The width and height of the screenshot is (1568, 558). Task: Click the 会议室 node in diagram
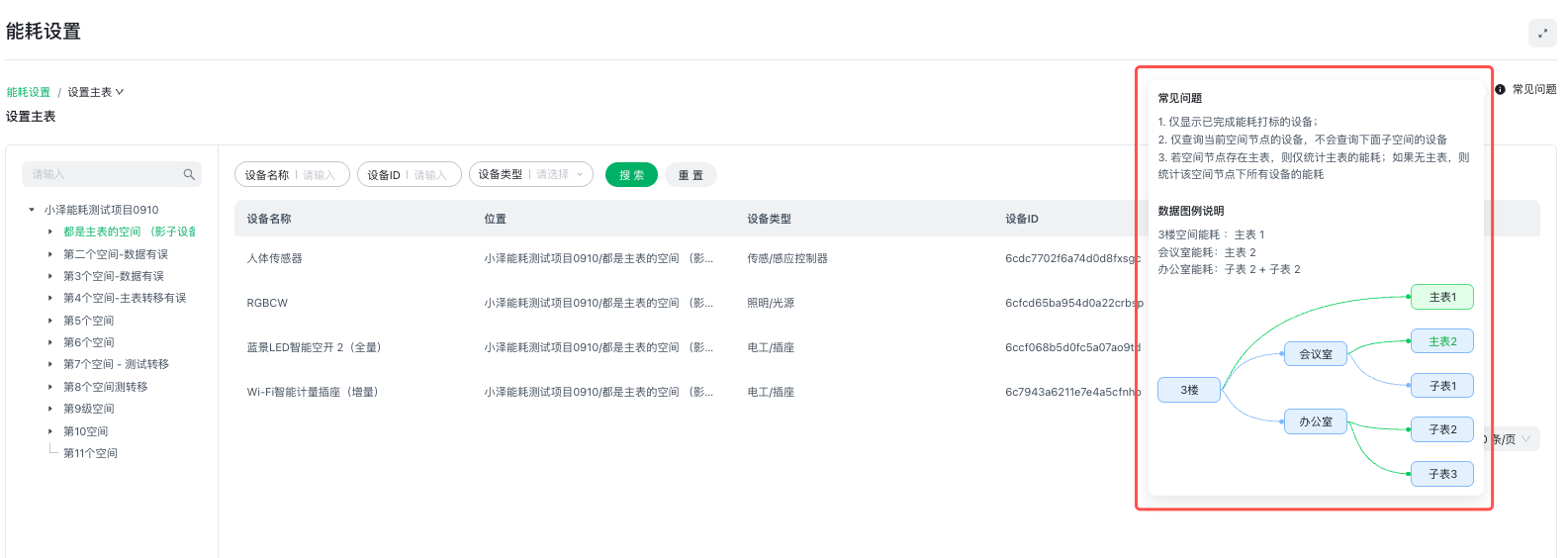(1315, 354)
